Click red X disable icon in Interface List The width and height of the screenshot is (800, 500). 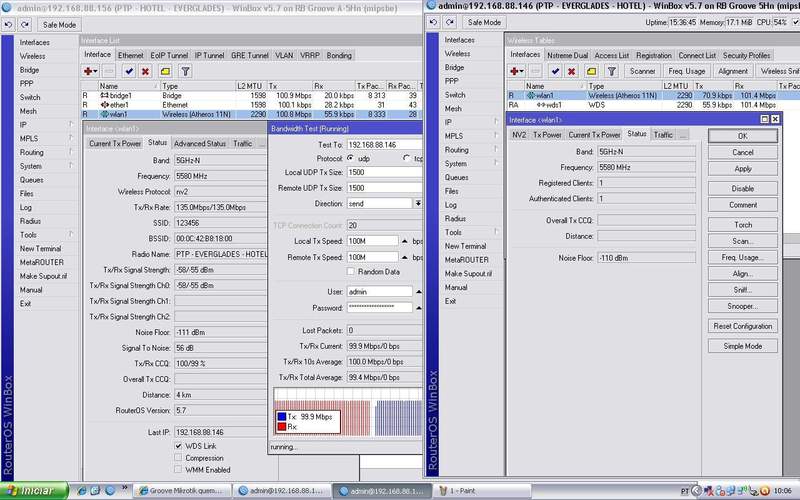pos(145,71)
